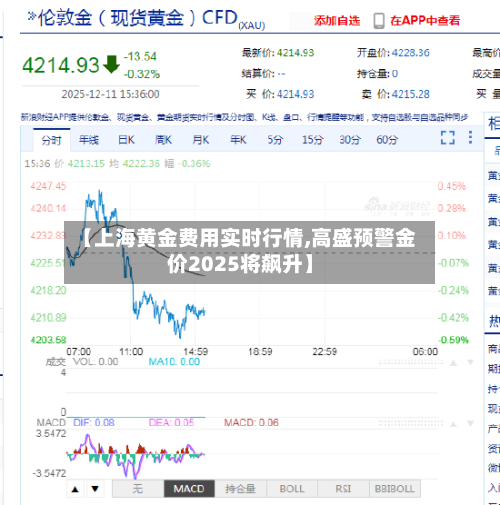Click the -13.54 change value
500x505 pixels.
click(140, 56)
